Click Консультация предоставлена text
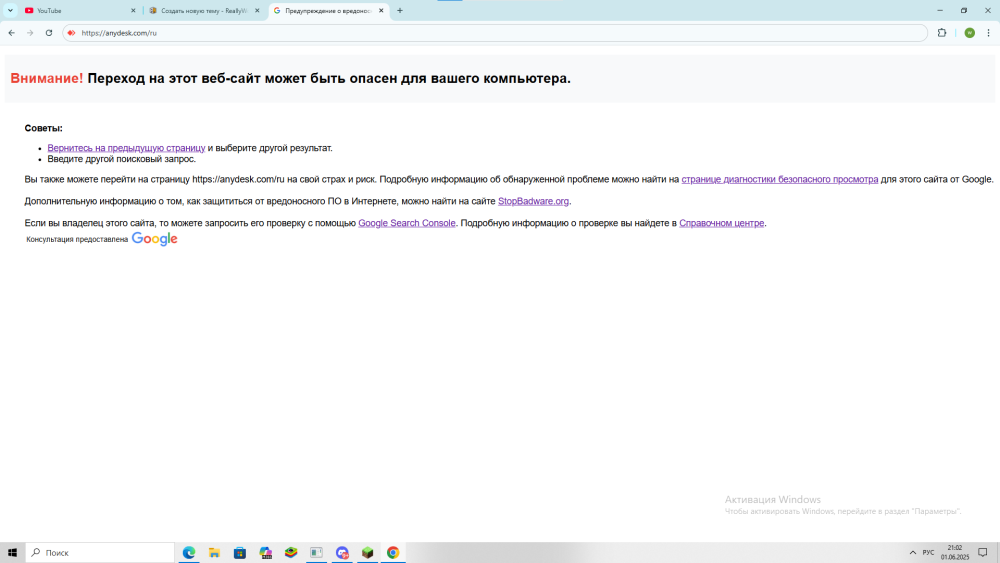Viewport: 1000px width, 563px height. coord(77,240)
